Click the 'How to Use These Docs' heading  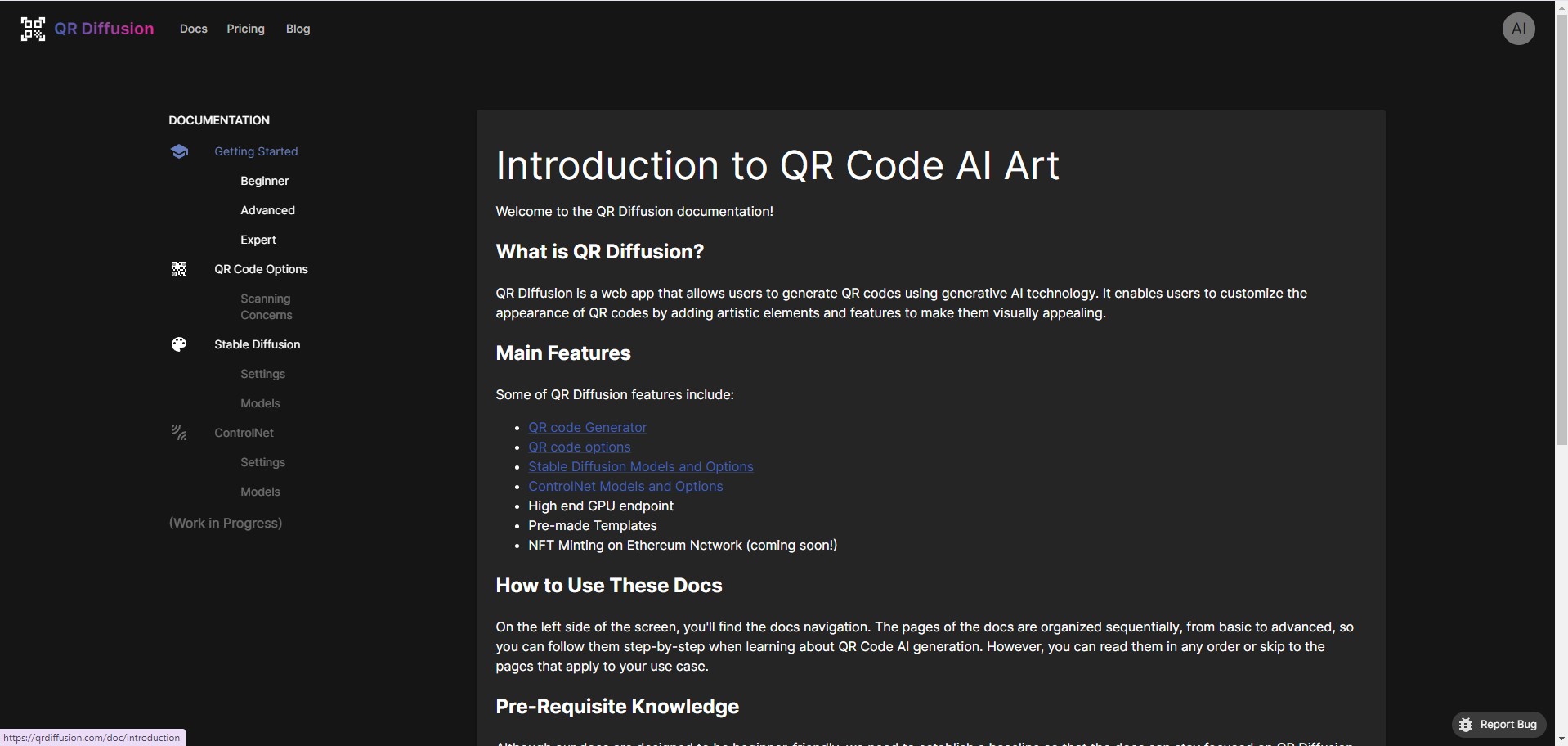click(x=609, y=586)
